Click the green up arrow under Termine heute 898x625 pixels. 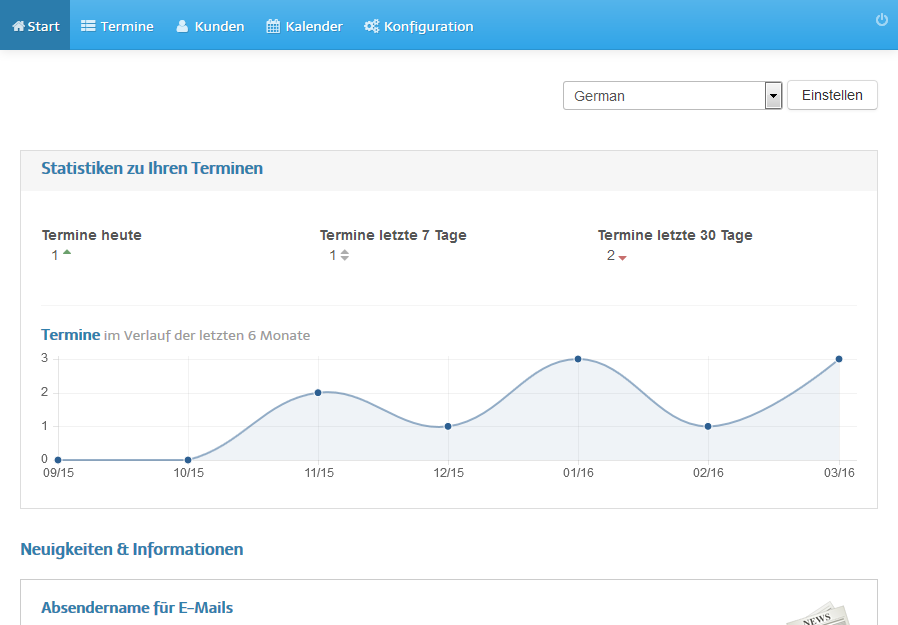point(67,252)
